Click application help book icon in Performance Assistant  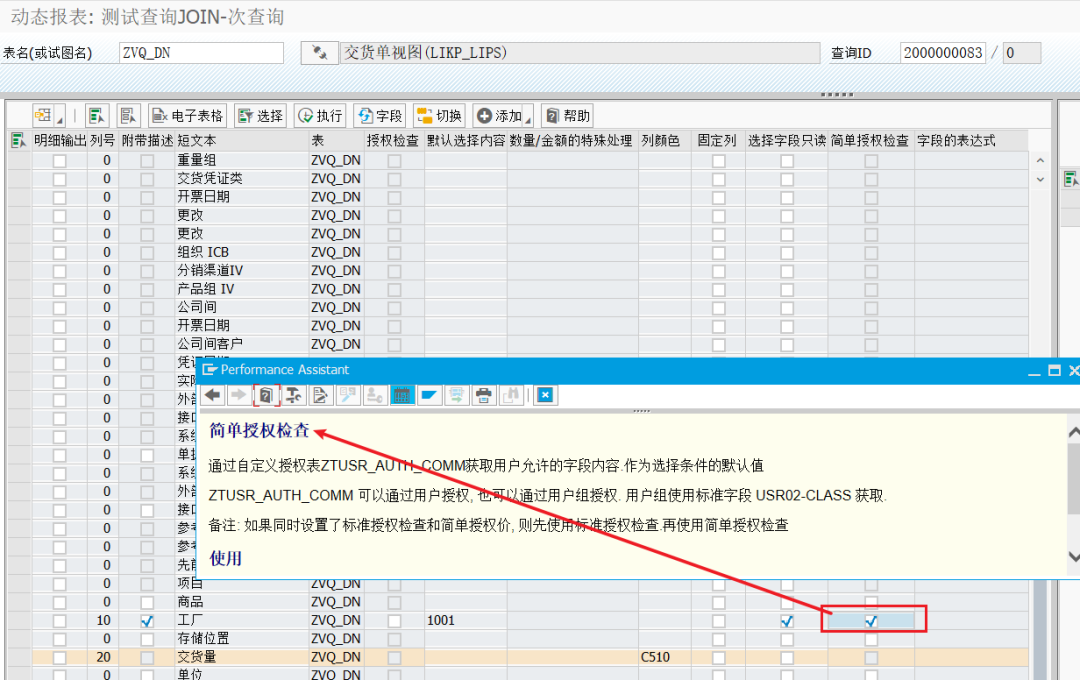click(266, 395)
